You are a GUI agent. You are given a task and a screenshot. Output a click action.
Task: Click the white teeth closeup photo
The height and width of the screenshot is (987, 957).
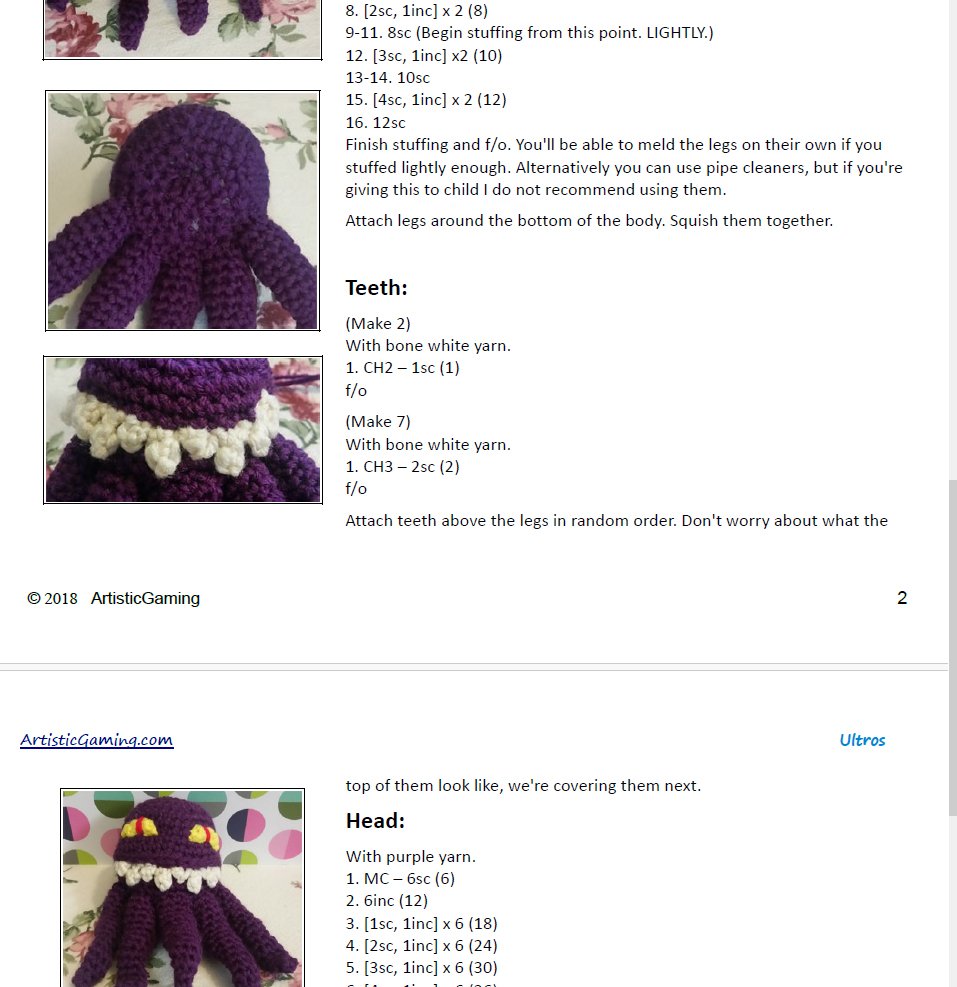pyautogui.click(x=183, y=430)
